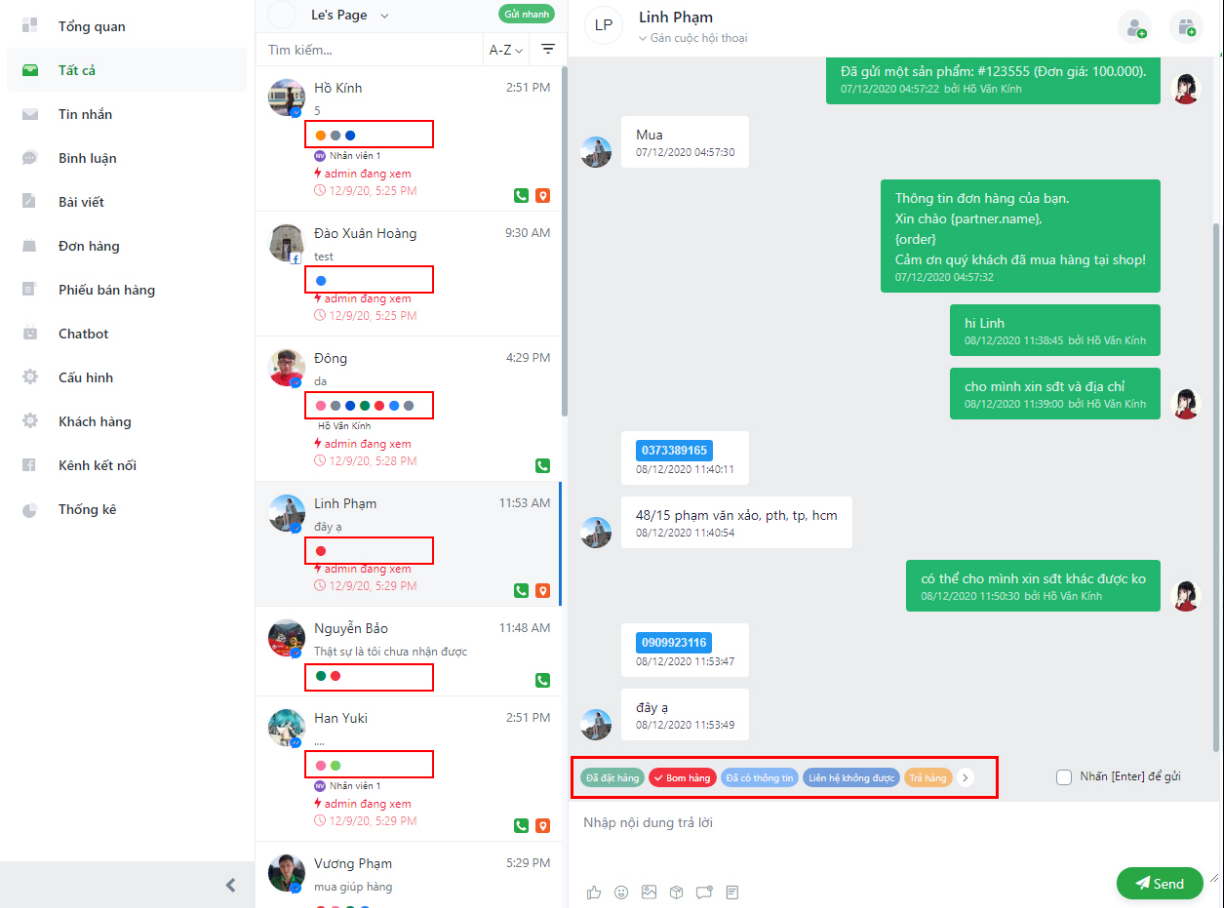Open Đơn hàng in the sidebar
The height and width of the screenshot is (908, 1224).
pos(89,246)
